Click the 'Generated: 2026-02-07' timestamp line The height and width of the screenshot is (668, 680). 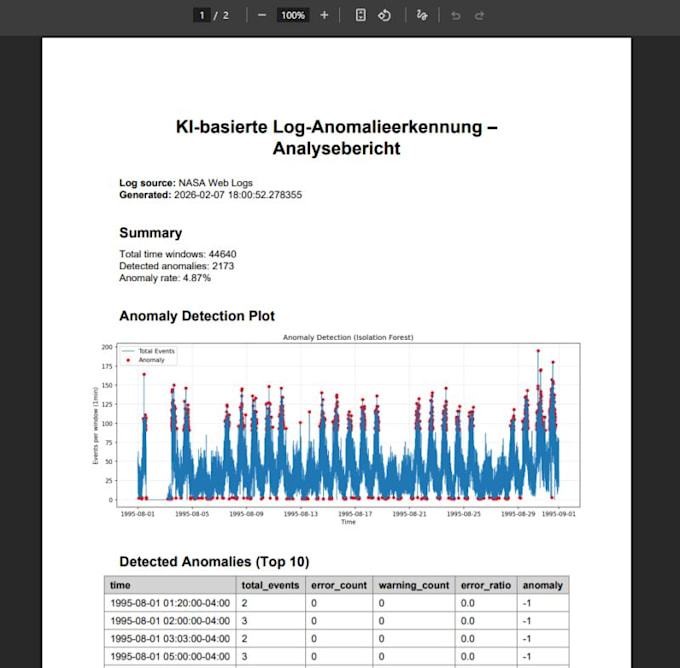[210, 195]
